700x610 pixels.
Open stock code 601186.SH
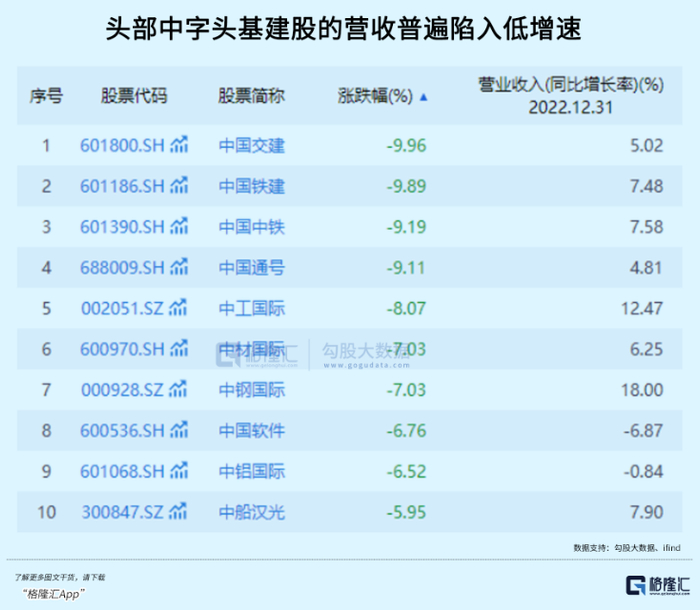tap(122, 186)
